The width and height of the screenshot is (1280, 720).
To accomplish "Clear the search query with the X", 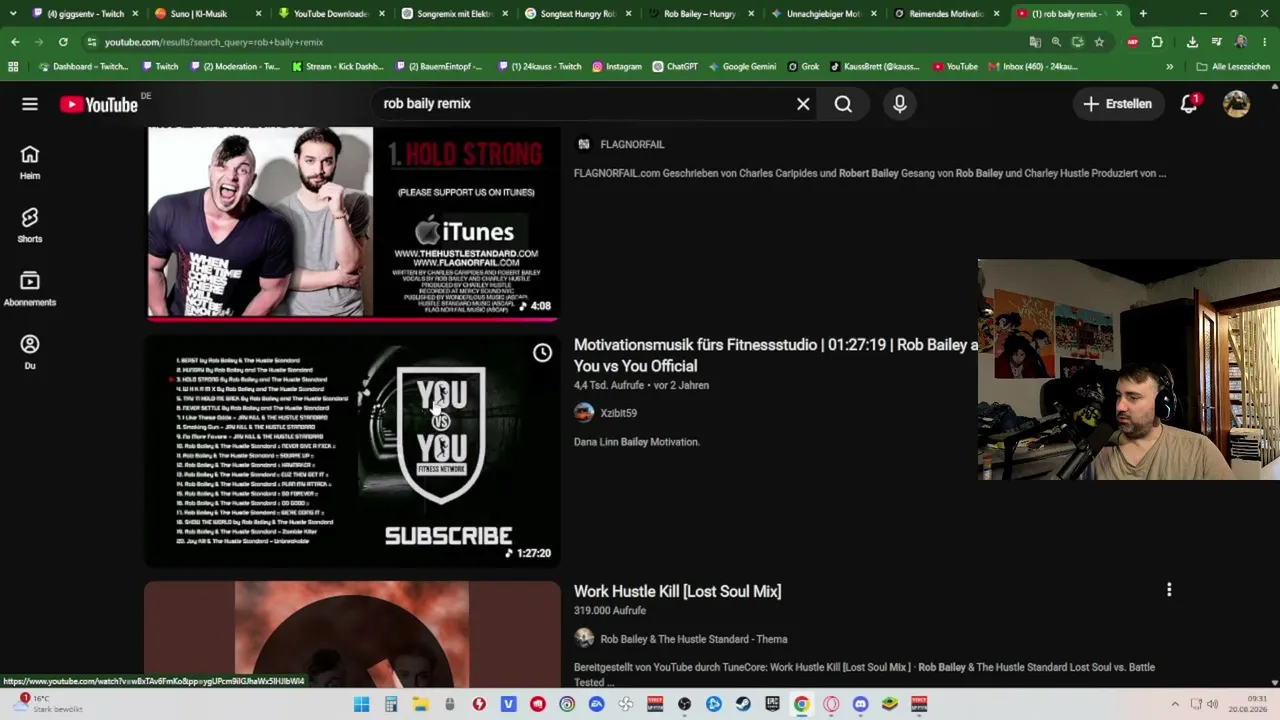I will 803,104.
